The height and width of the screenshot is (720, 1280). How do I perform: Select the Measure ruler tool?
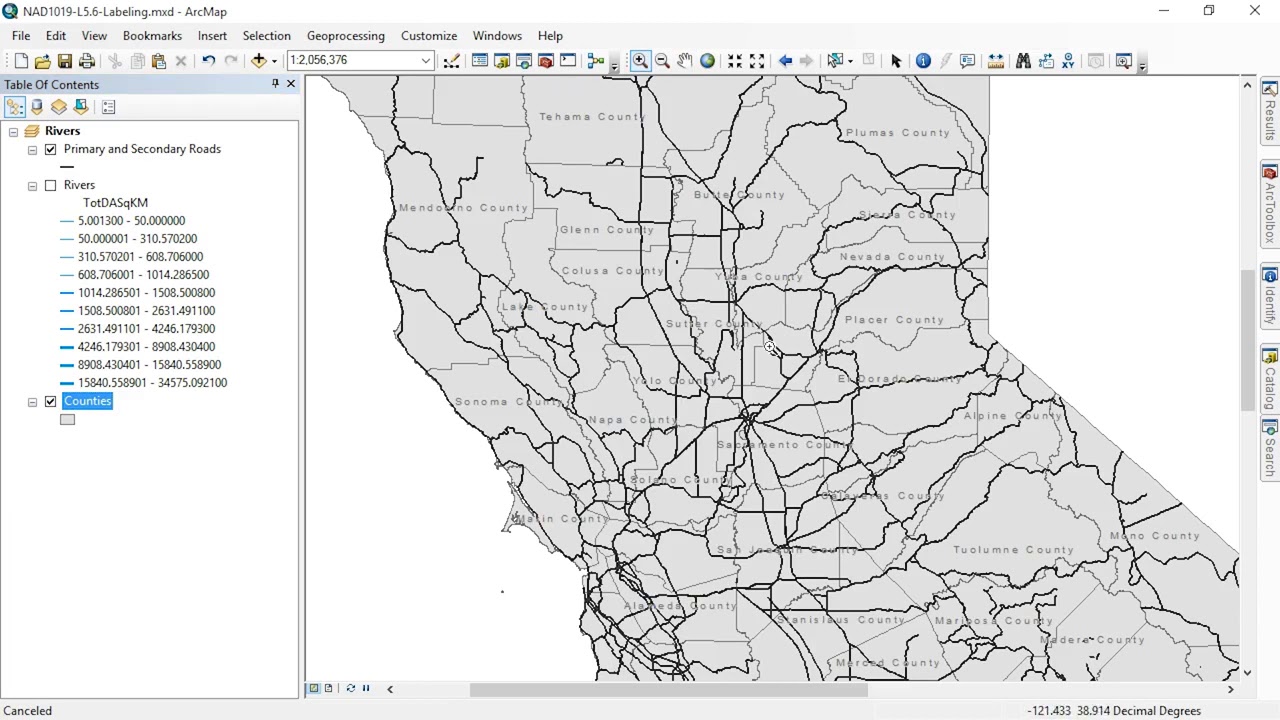(x=996, y=61)
